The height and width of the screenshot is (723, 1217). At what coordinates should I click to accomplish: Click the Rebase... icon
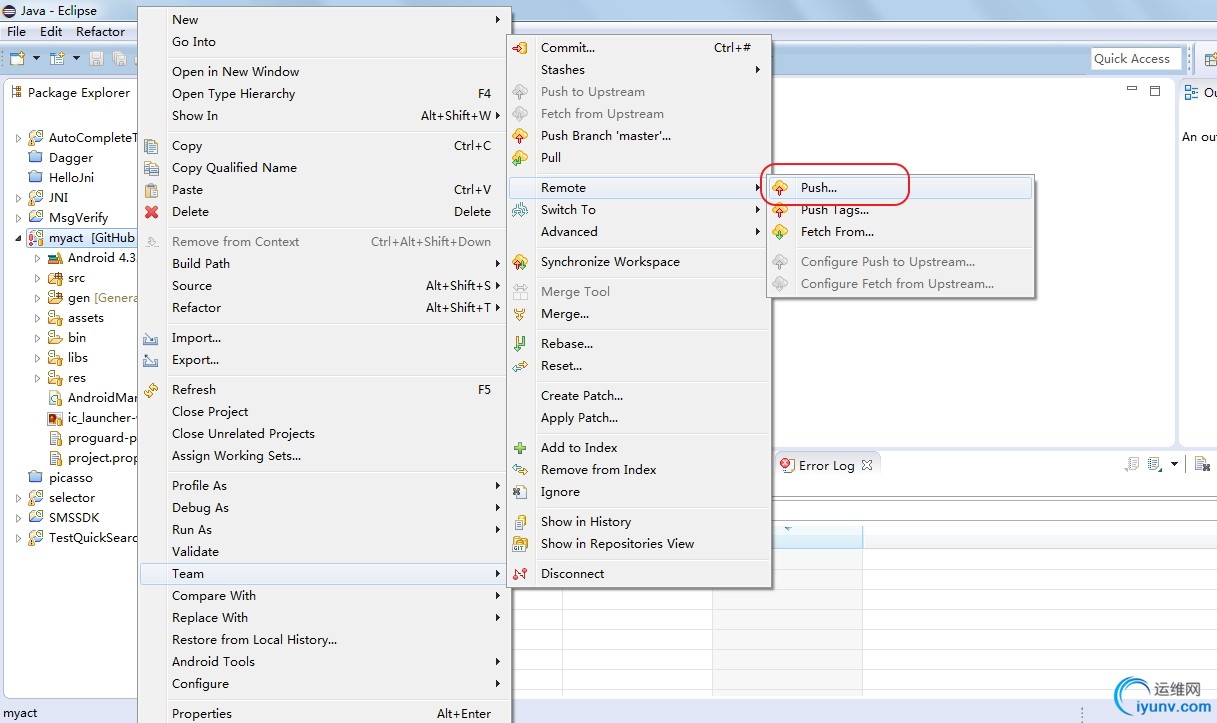click(520, 344)
